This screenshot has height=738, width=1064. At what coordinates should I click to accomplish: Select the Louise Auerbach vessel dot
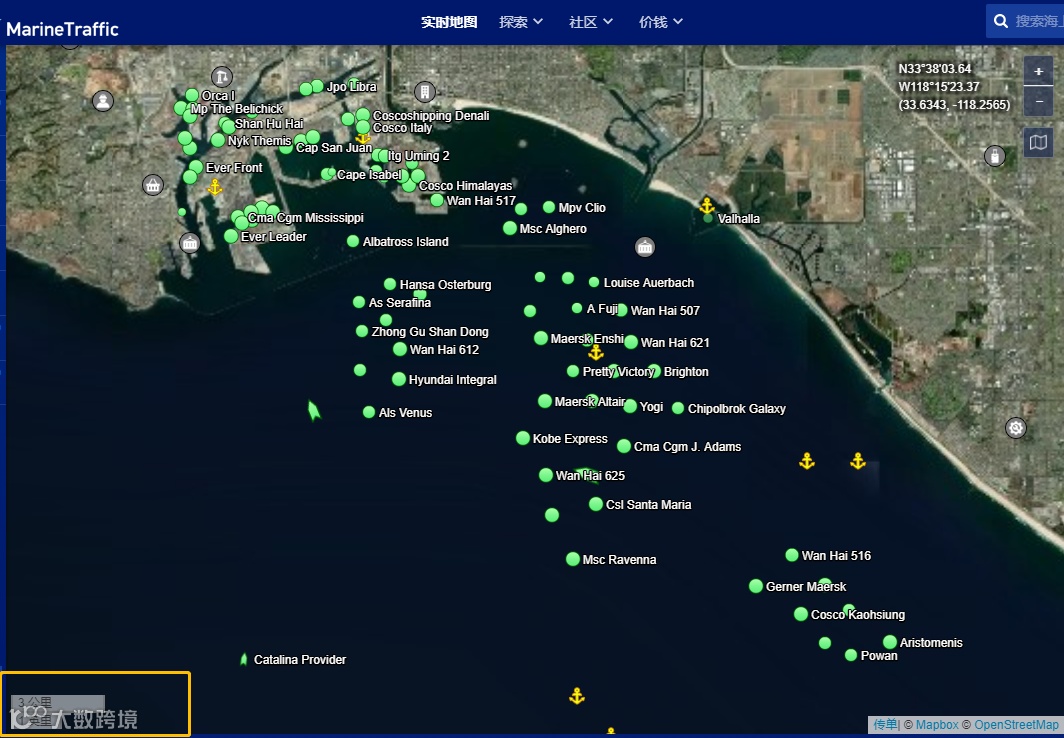[x=594, y=282]
